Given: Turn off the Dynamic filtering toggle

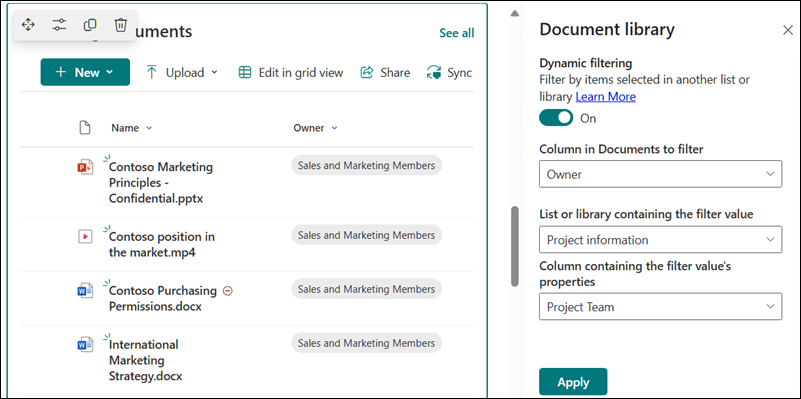Looking at the screenshot, I should [556, 118].
